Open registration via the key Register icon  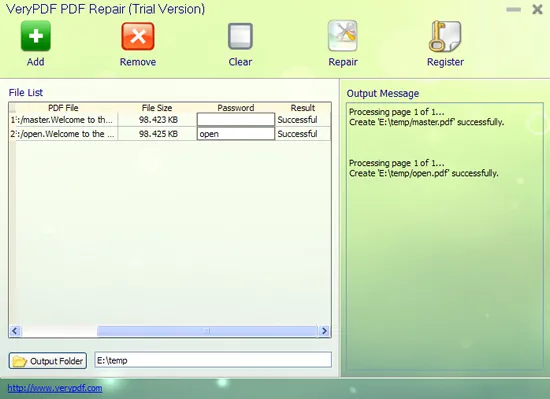pos(445,36)
